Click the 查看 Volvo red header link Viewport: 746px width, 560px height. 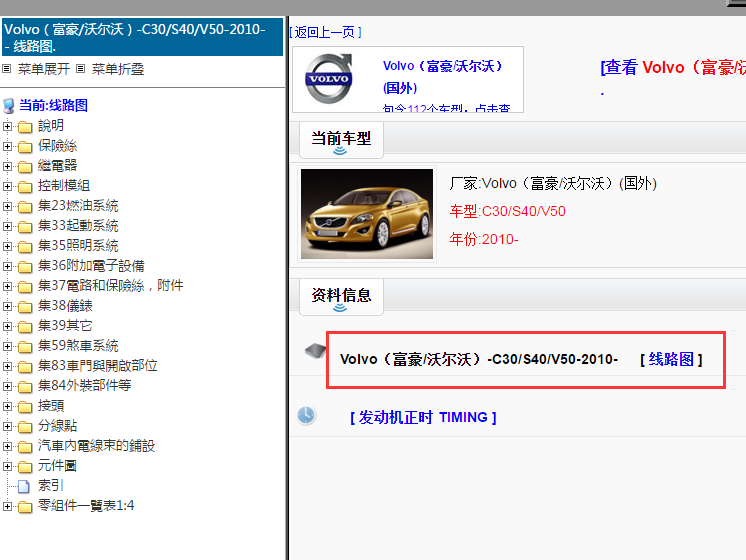point(673,68)
